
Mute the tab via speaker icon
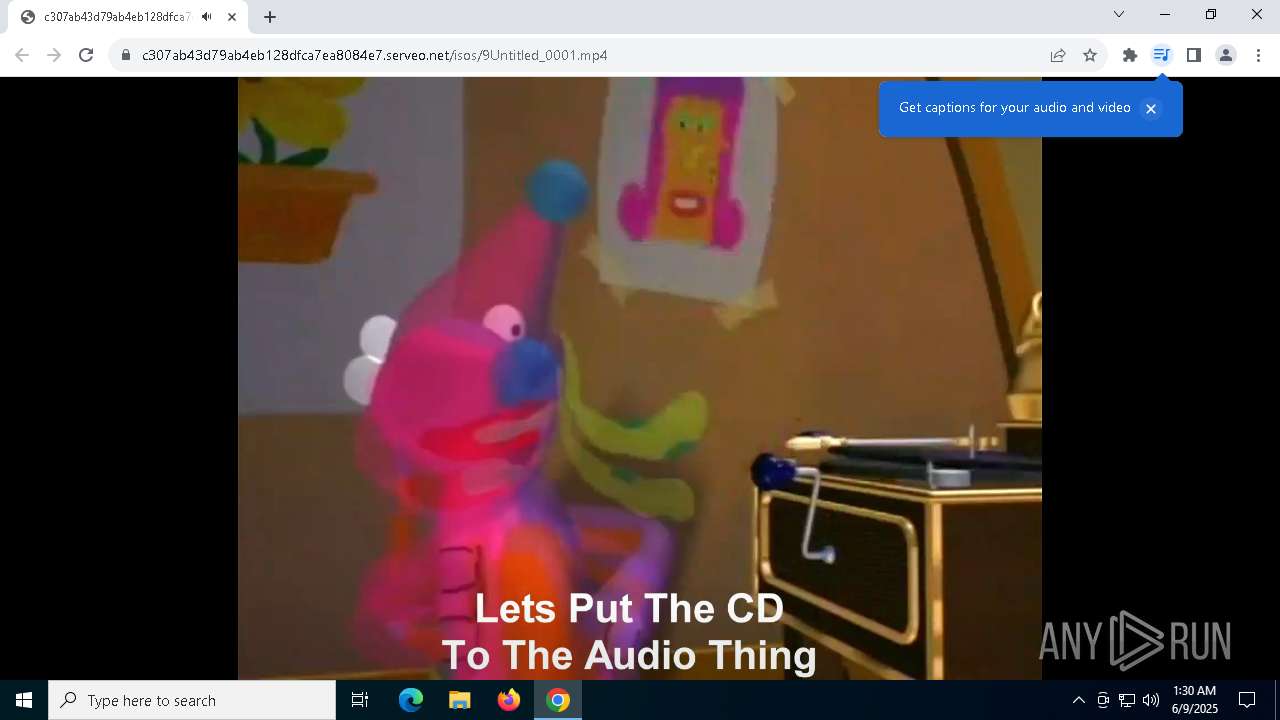[x=206, y=17]
